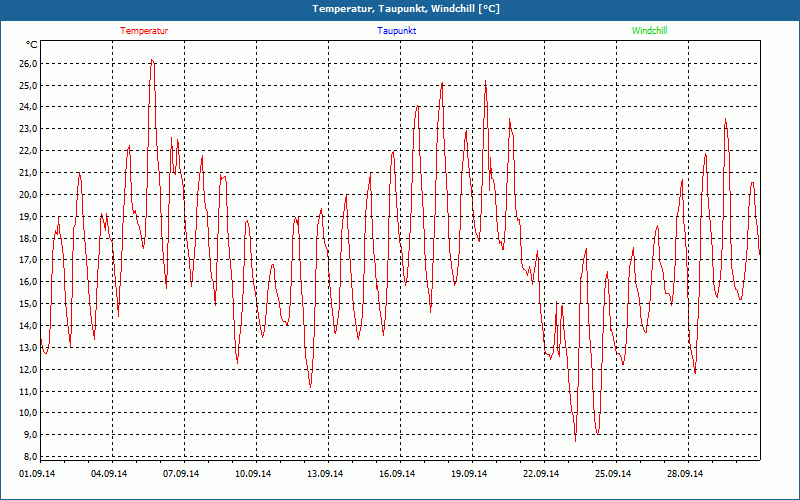Click the 25,0 y-axis label
The height and width of the screenshot is (500, 800).
[28, 85]
